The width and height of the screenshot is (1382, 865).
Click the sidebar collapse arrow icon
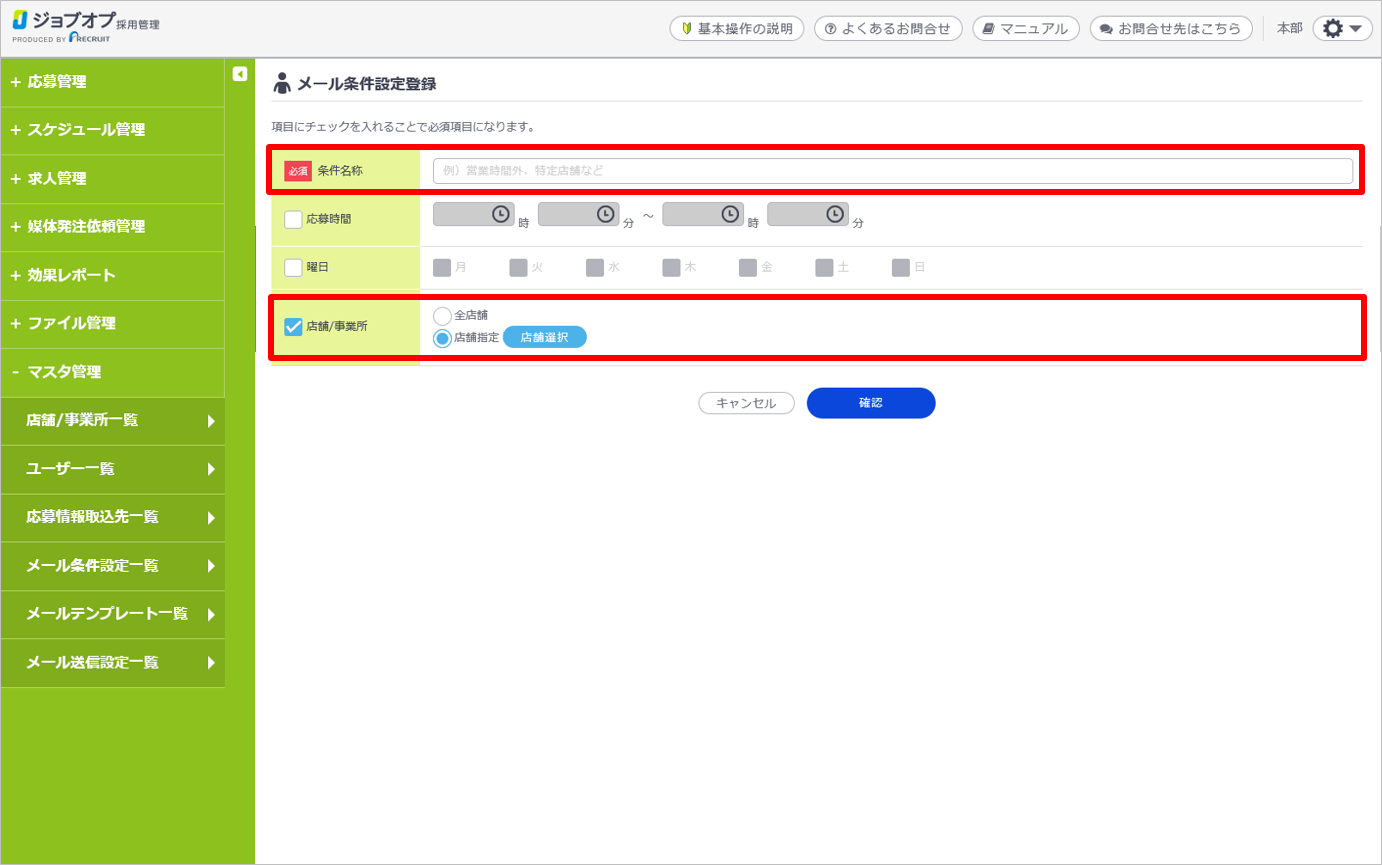(x=240, y=73)
